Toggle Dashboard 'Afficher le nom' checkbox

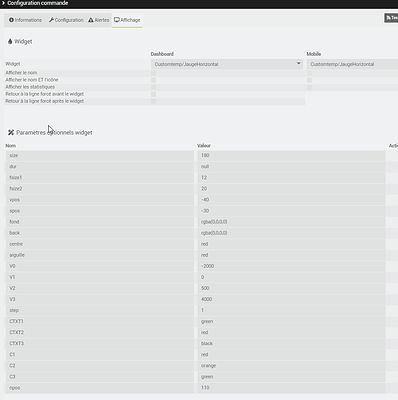(x=153, y=73)
